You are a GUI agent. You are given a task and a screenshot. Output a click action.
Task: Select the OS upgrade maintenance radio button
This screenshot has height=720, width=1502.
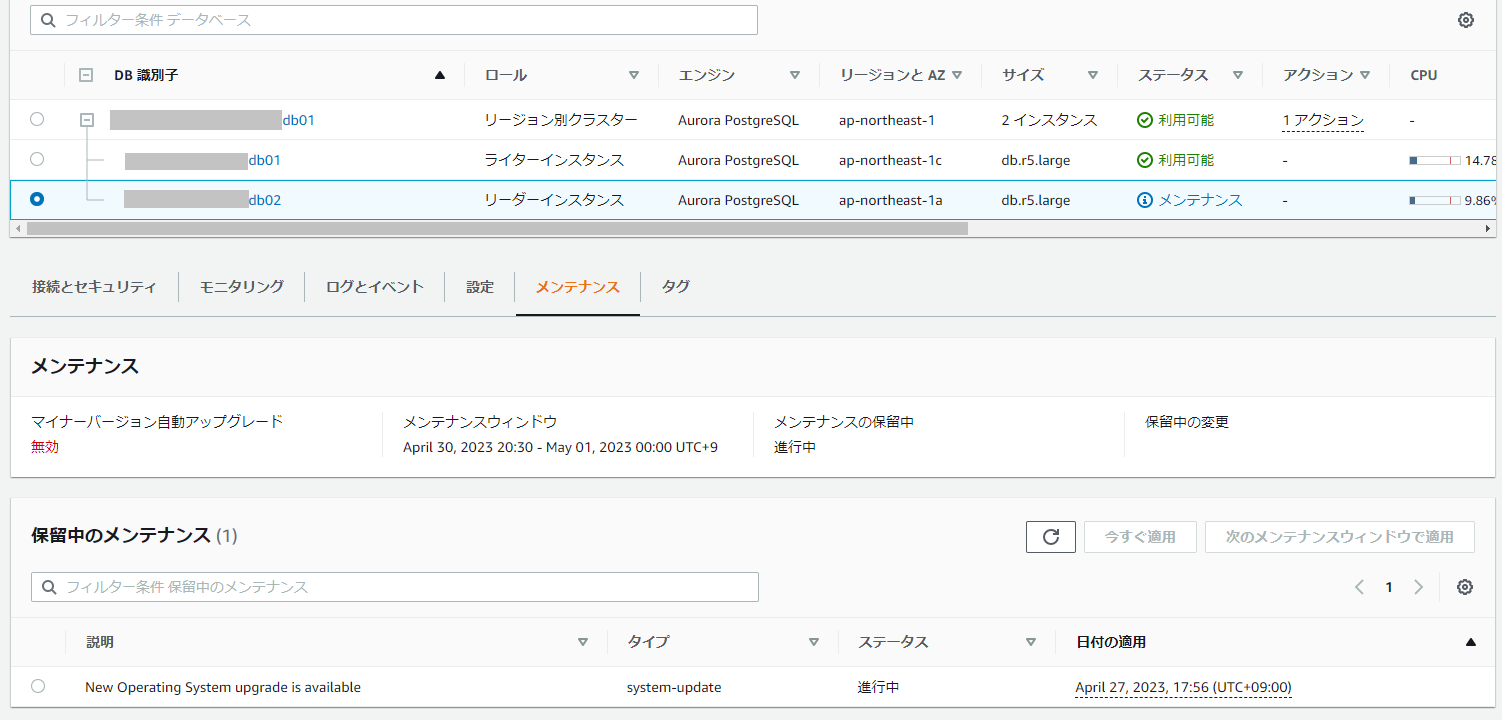(38, 686)
